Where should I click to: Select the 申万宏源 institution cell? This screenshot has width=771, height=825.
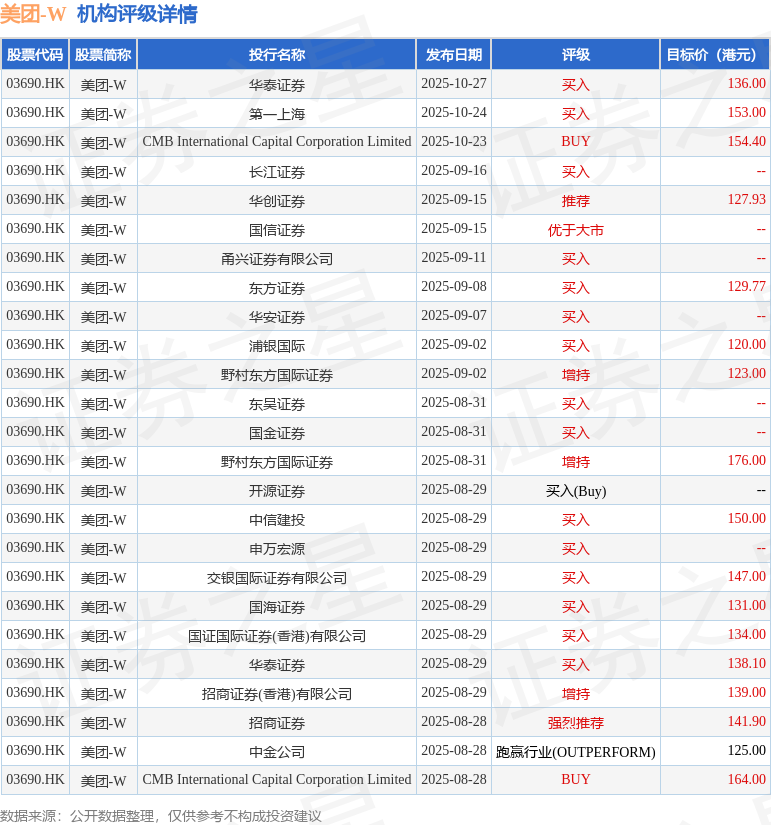pyautogui.click(x=277, y=548)
